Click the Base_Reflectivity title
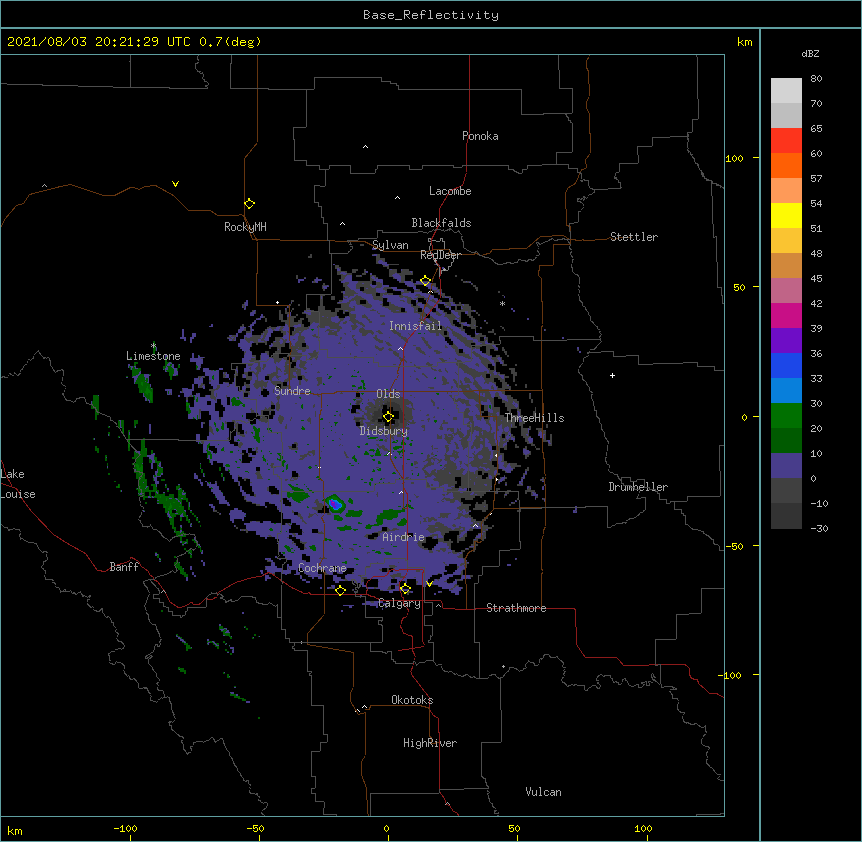The image size is (862, 842). (431, 15)
